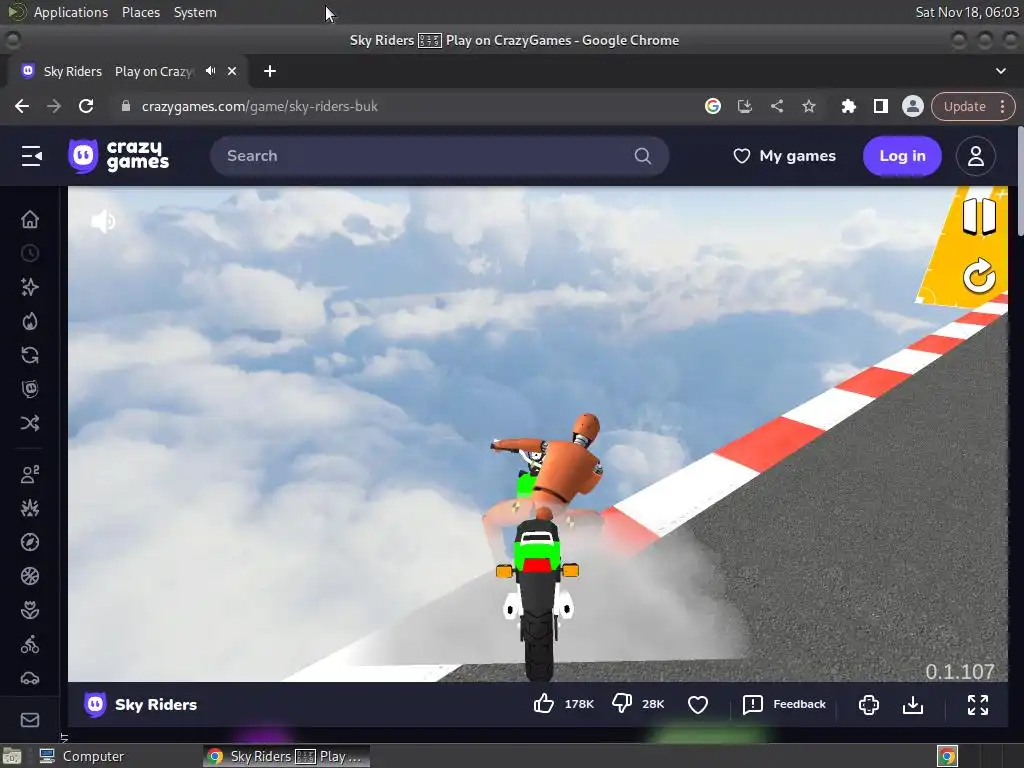Open Adventure compass icon in sidebar
This screenshot has width=1024, height=768.
pyautogui.click(x=30, y=542)
